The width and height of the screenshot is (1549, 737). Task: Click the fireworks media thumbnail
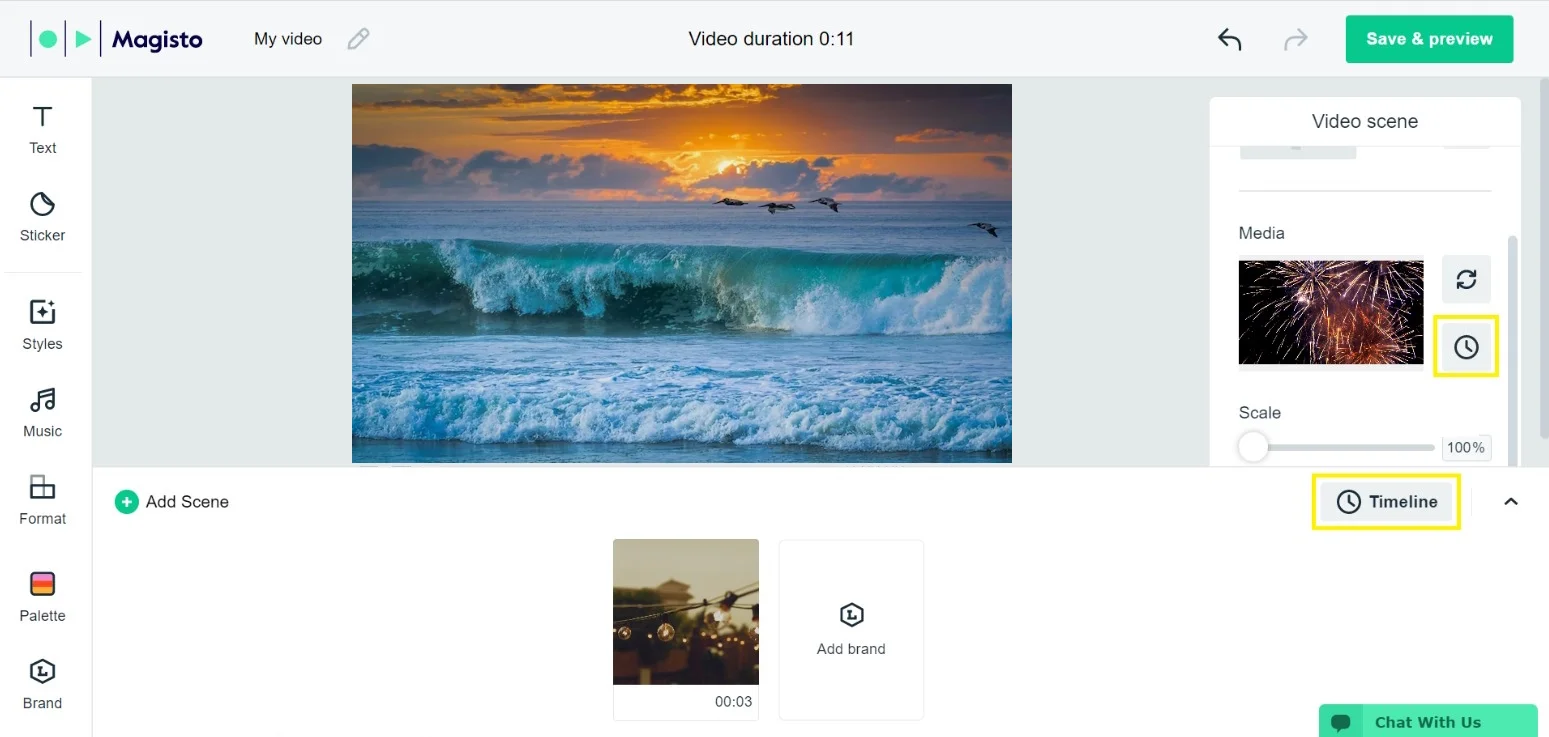point(1331,312)
